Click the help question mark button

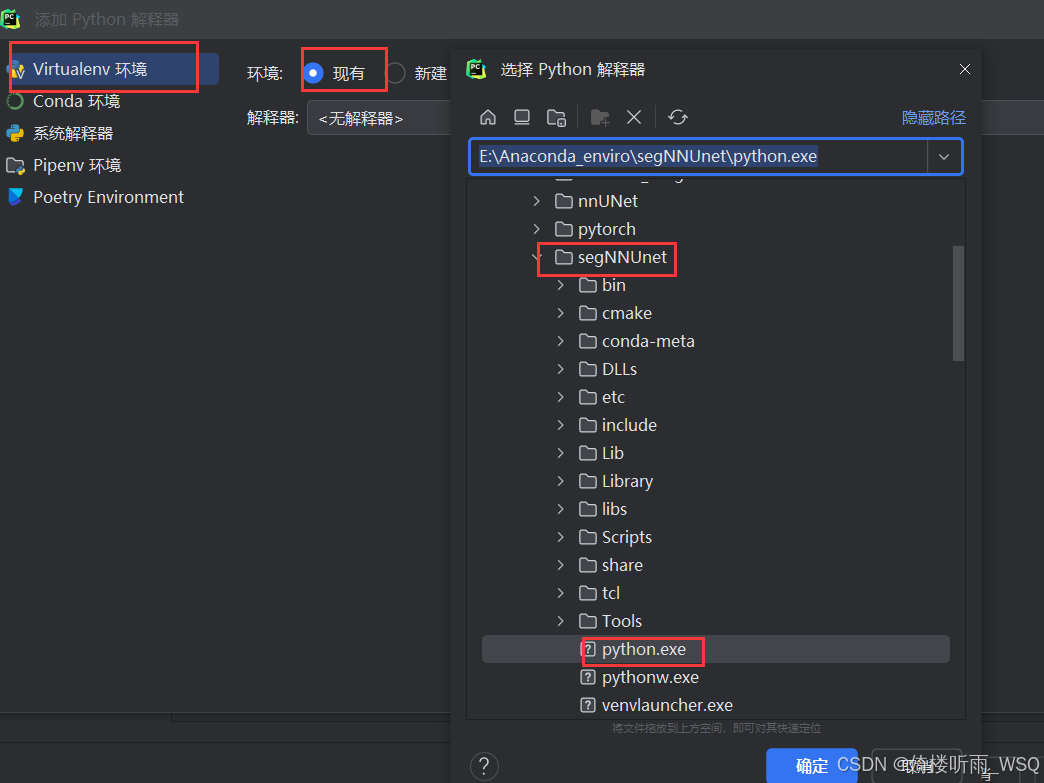(484, 766)
